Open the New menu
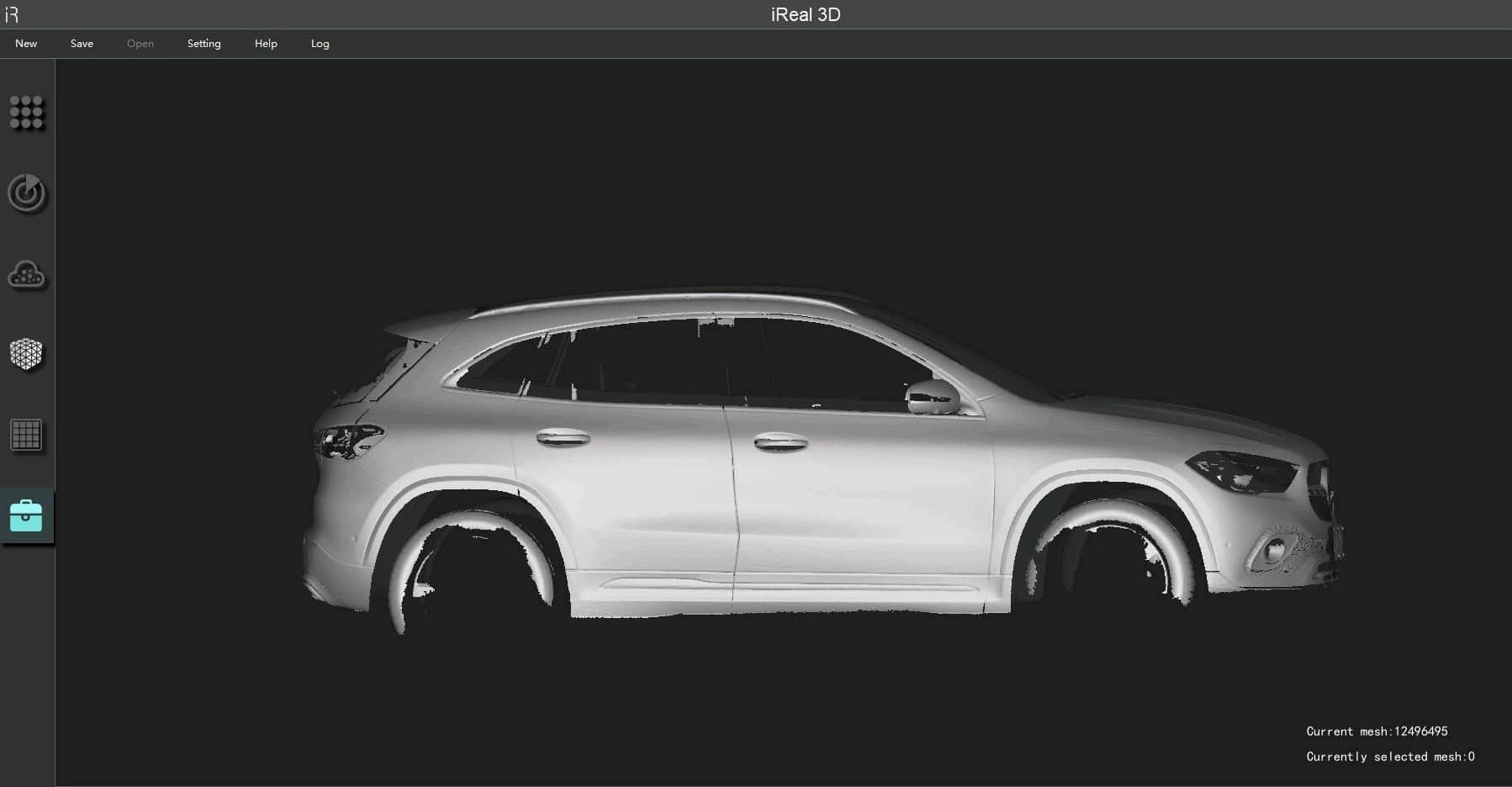 pos(26,44)
